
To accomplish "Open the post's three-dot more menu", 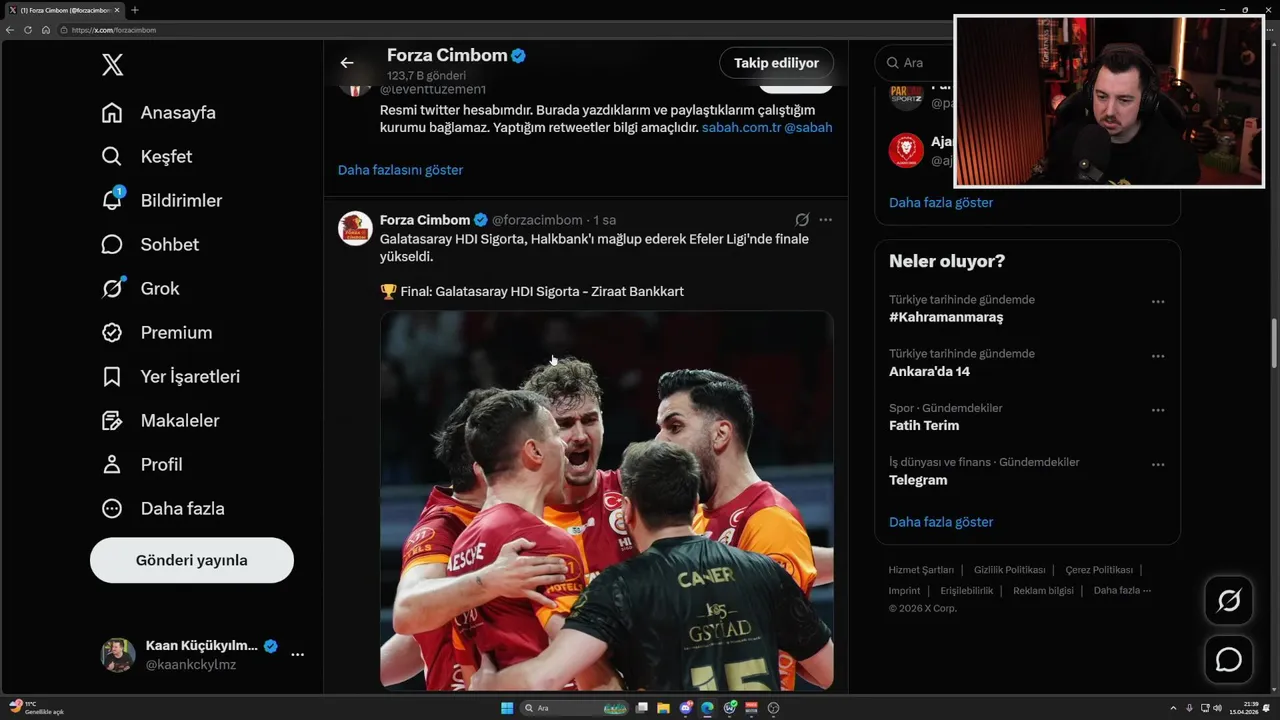I will click(x=825, y=220).
